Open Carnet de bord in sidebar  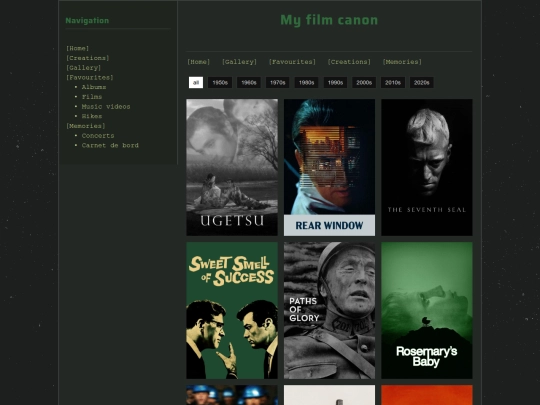point(110,145)
